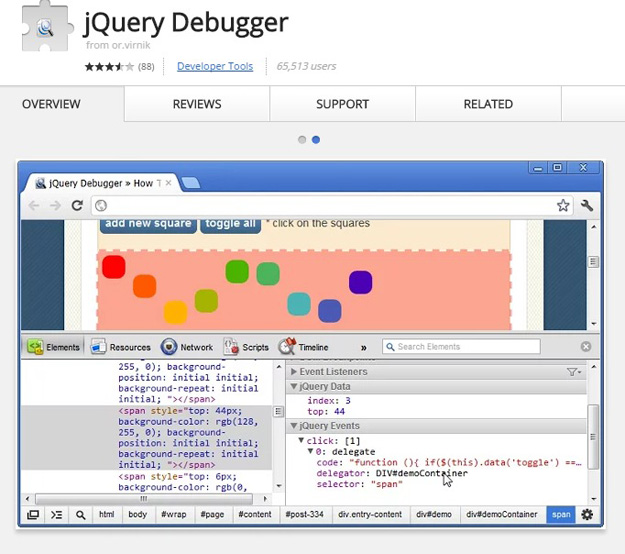Open the Developer Tools category link
Screen dimensions: 625x554
click(x=215, y=67)
